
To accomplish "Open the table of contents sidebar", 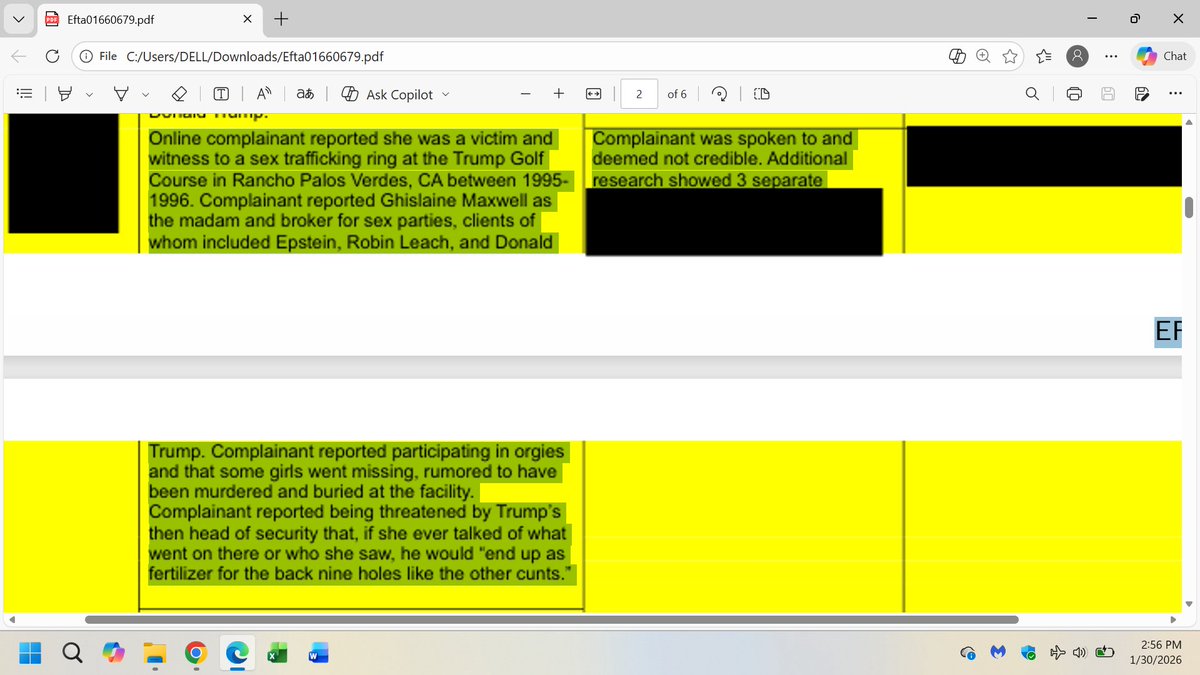I will [x=26, y=94].
